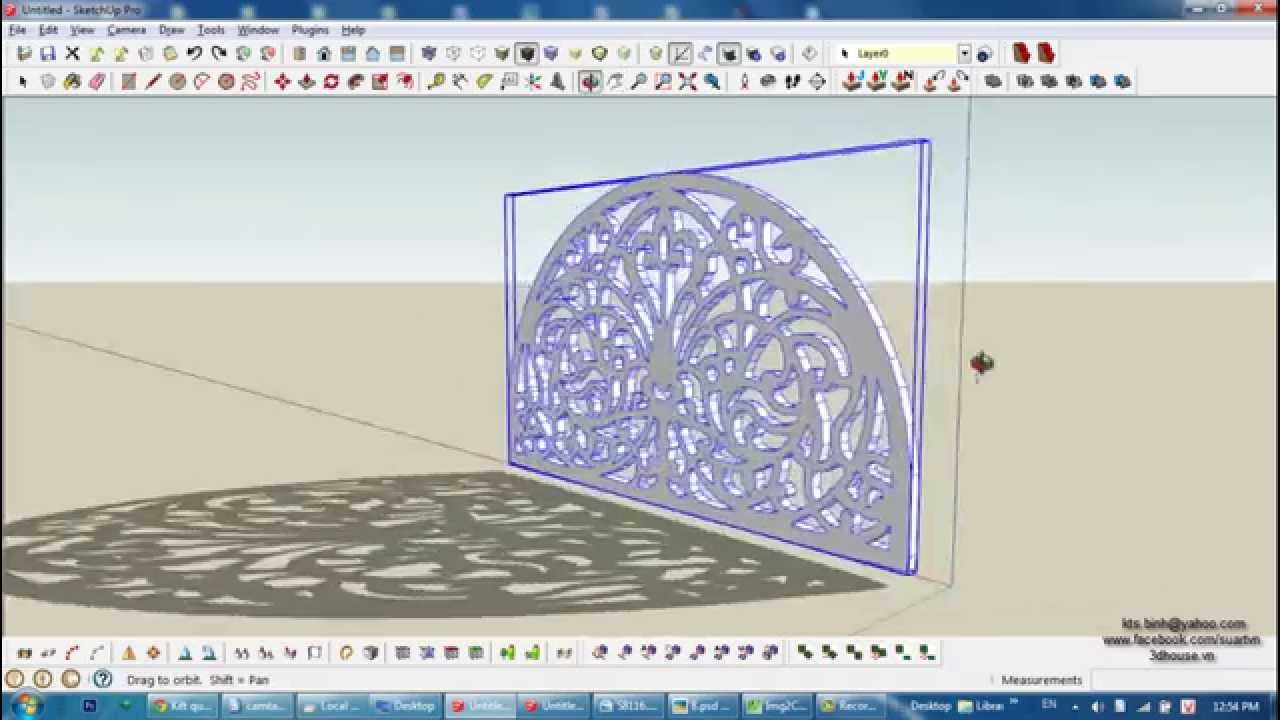Switch to Top view house icon
The image size is (1280, 720).
click(x=323, y=54)
